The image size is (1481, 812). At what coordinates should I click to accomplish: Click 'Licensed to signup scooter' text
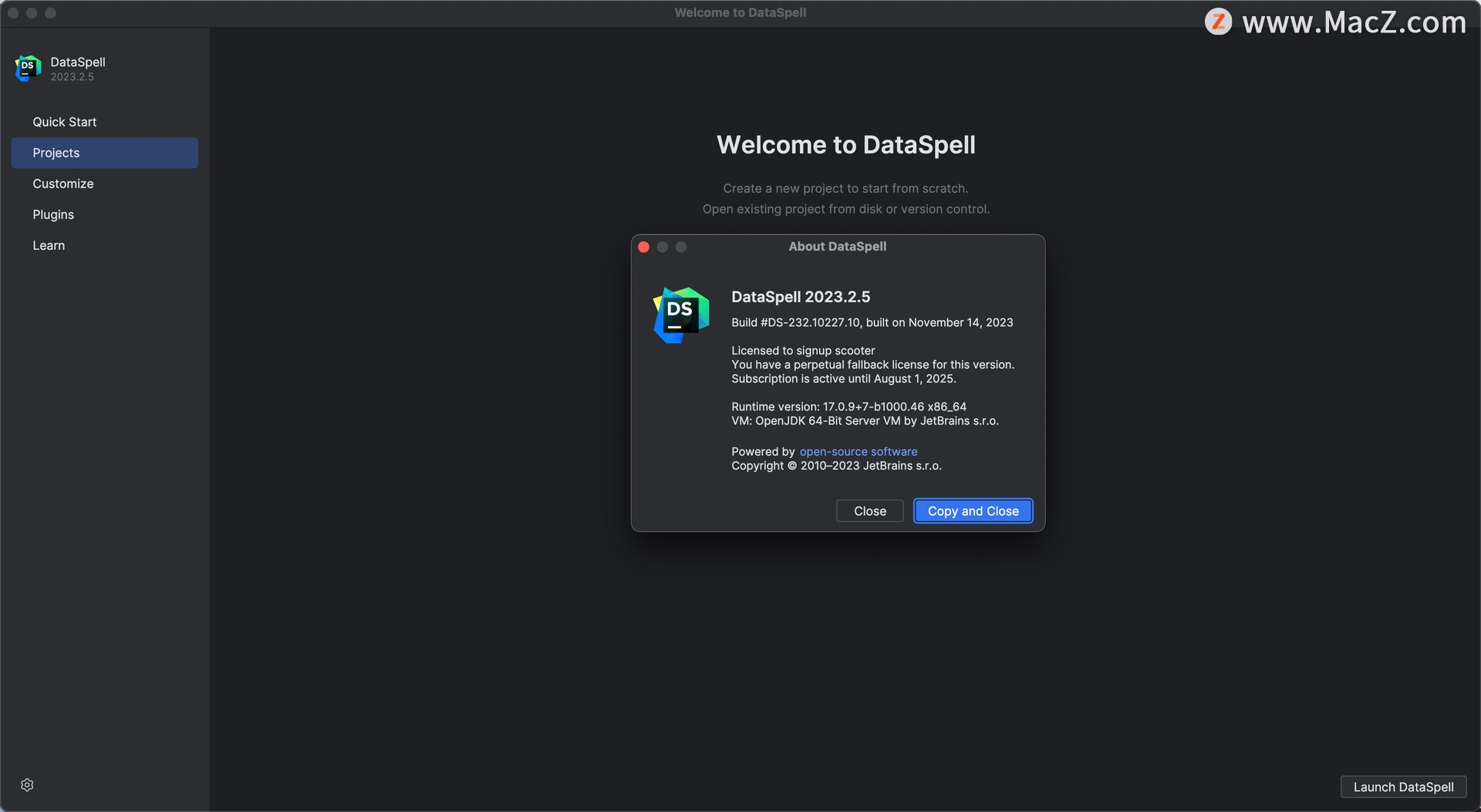pyautogui.click(x=803, y=351)
